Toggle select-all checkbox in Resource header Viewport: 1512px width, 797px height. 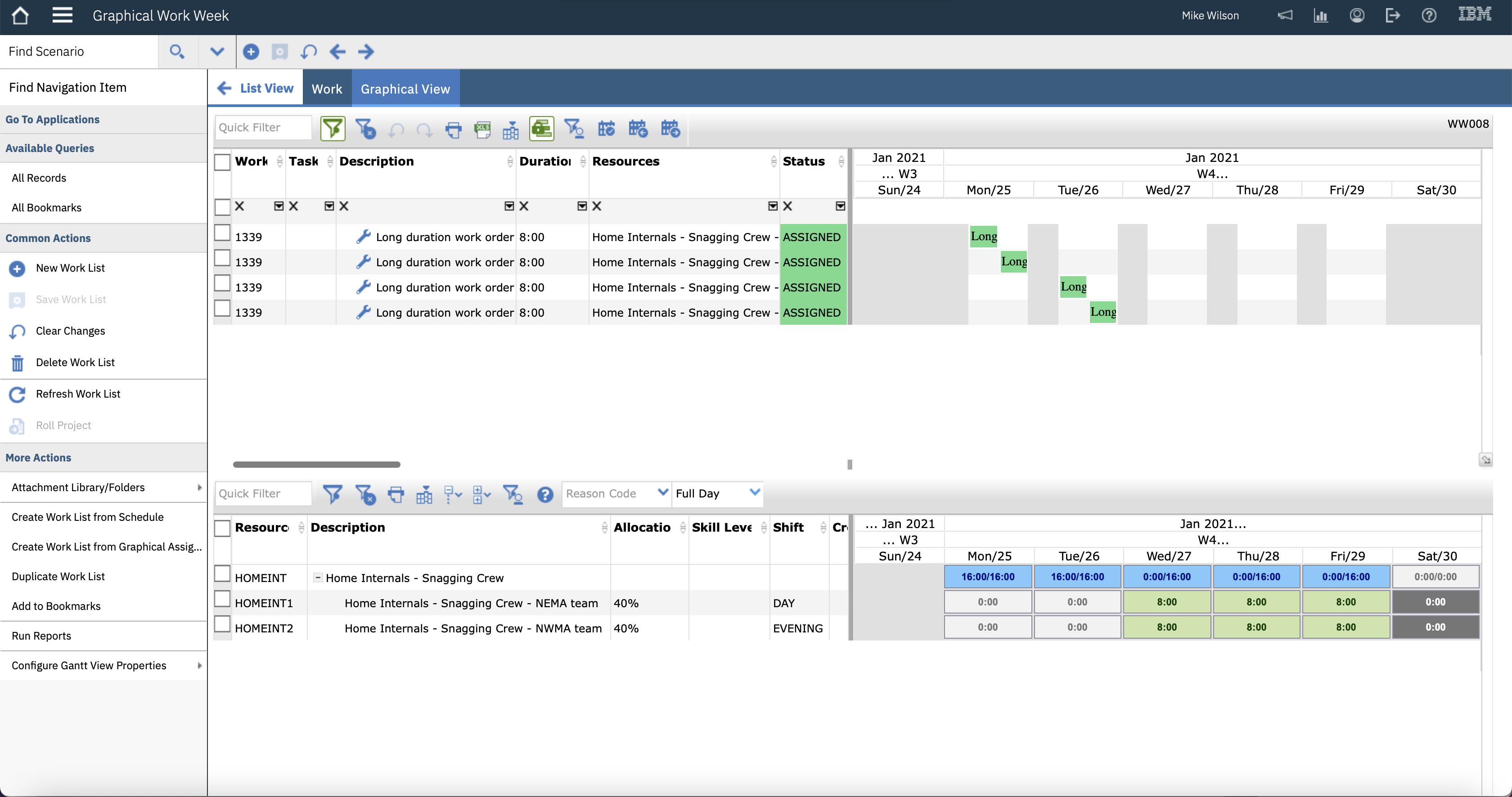pyautogui.click(x=222, y=528)
